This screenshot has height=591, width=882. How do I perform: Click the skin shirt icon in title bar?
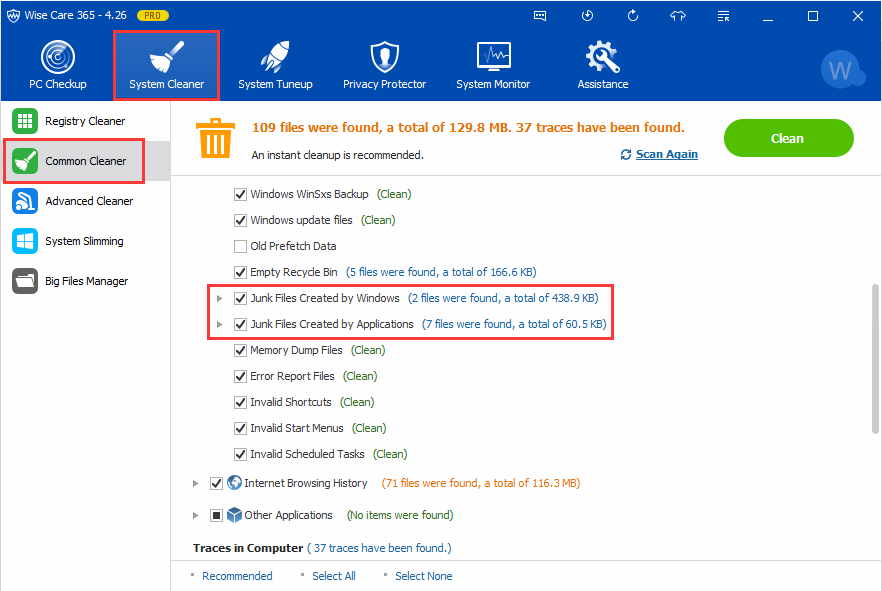678,16
